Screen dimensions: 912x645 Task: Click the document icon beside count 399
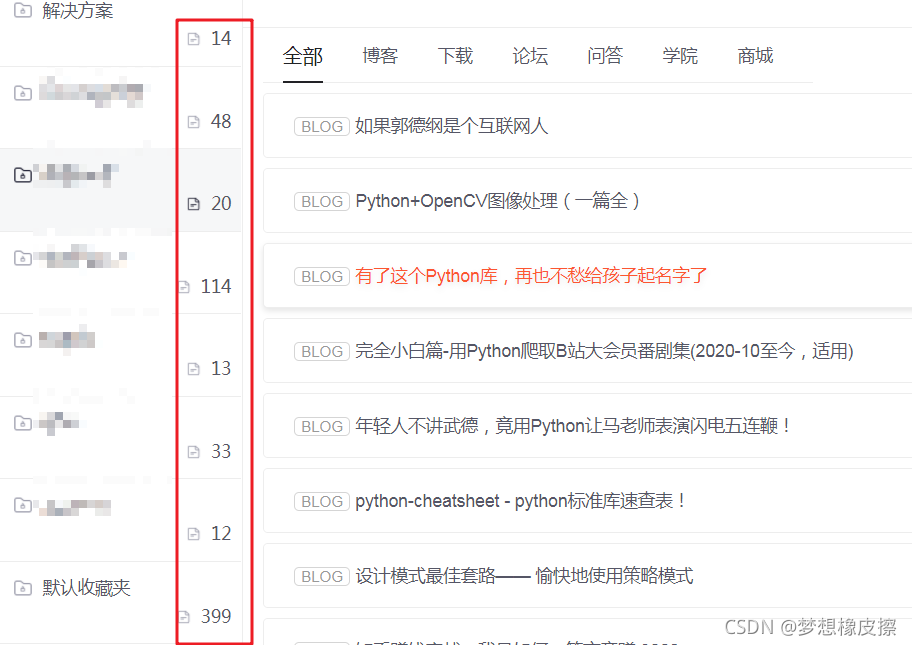184,617
